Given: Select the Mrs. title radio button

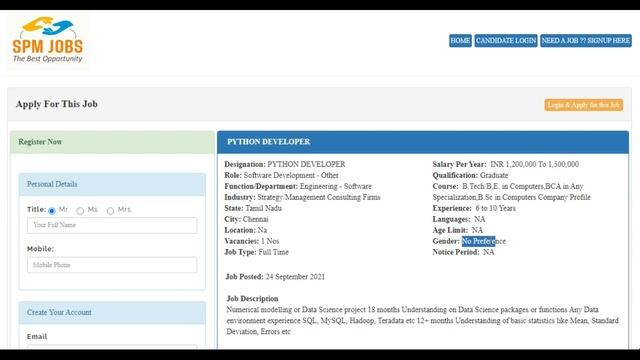Looking at the screenshot, I should point(110,211).
